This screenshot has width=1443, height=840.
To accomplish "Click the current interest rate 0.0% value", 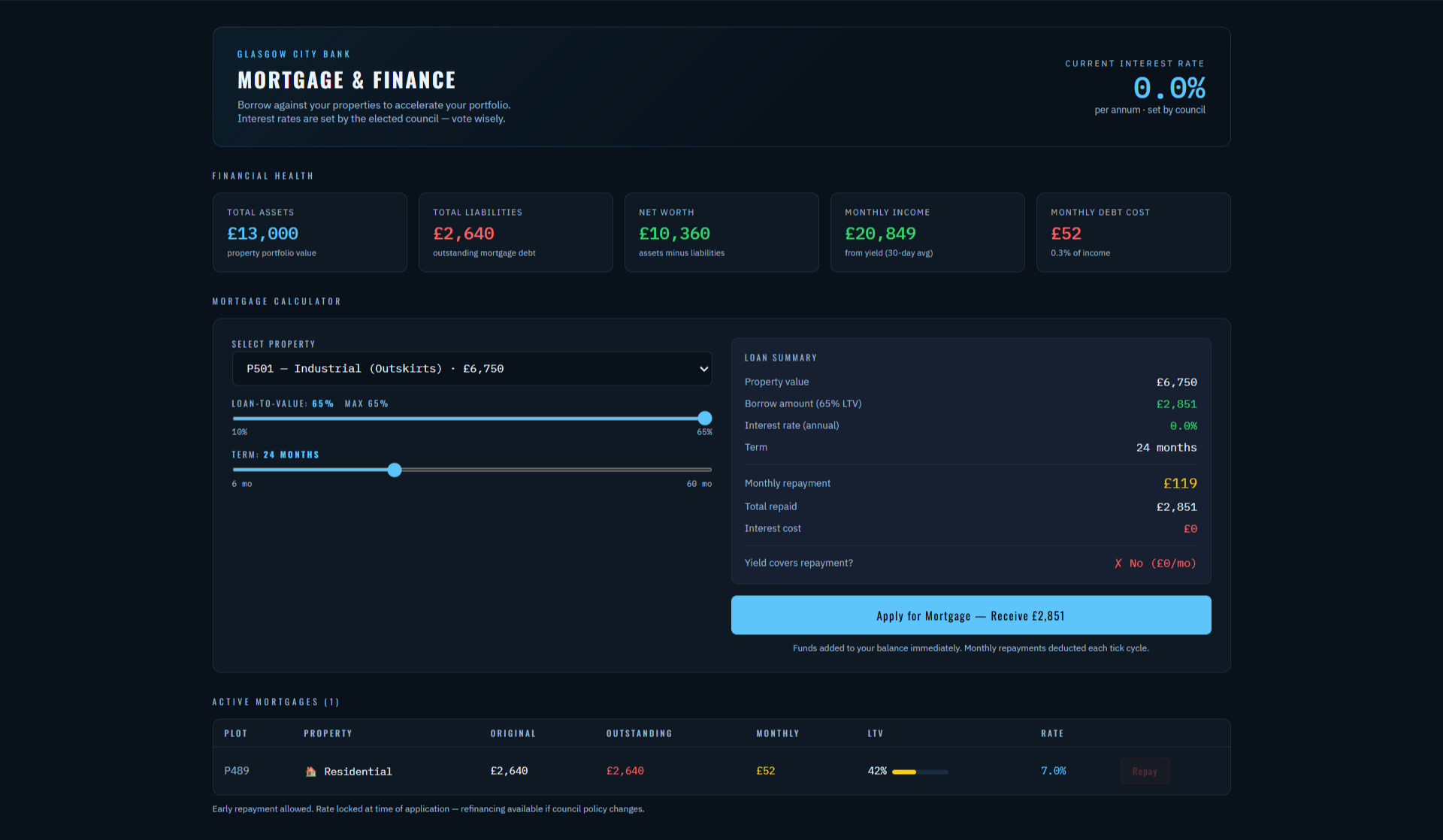I will coord(1169,88).
